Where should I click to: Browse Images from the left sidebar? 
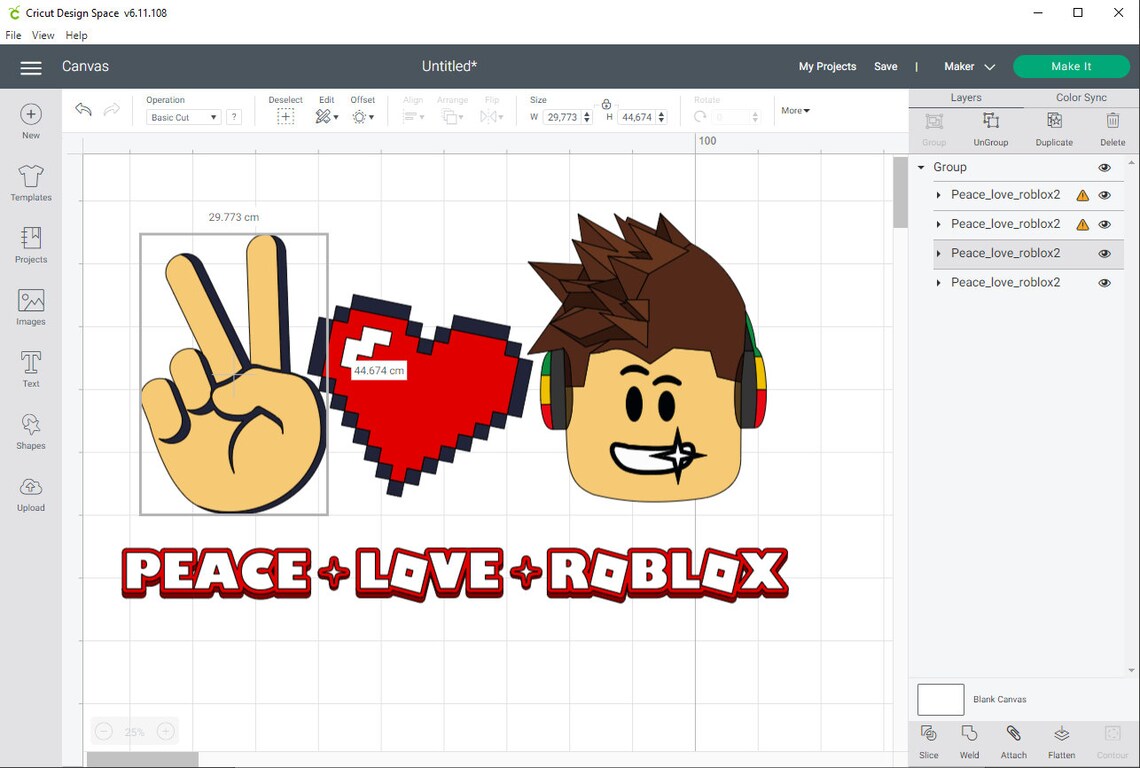(30, 306)
